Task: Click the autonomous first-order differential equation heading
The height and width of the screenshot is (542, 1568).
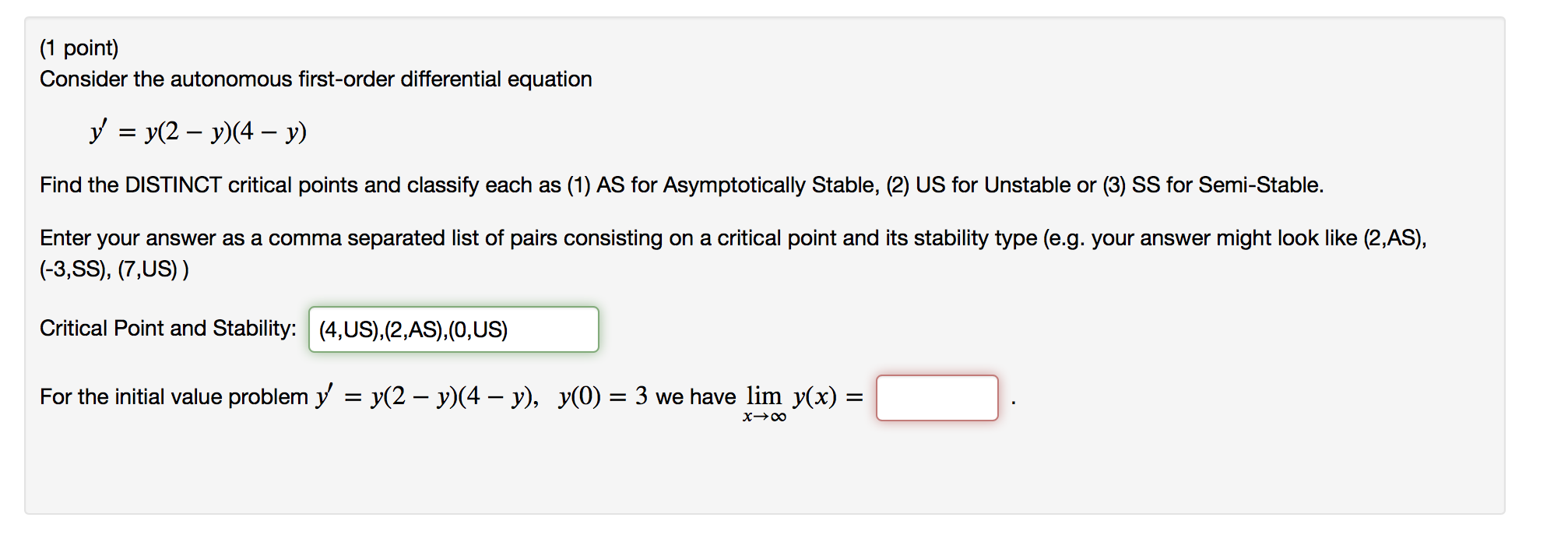Action: click(x=316, y=79)
